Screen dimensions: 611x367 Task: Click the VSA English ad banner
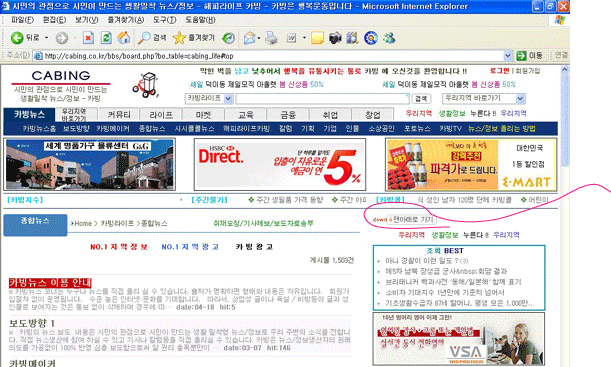[459, 339]
